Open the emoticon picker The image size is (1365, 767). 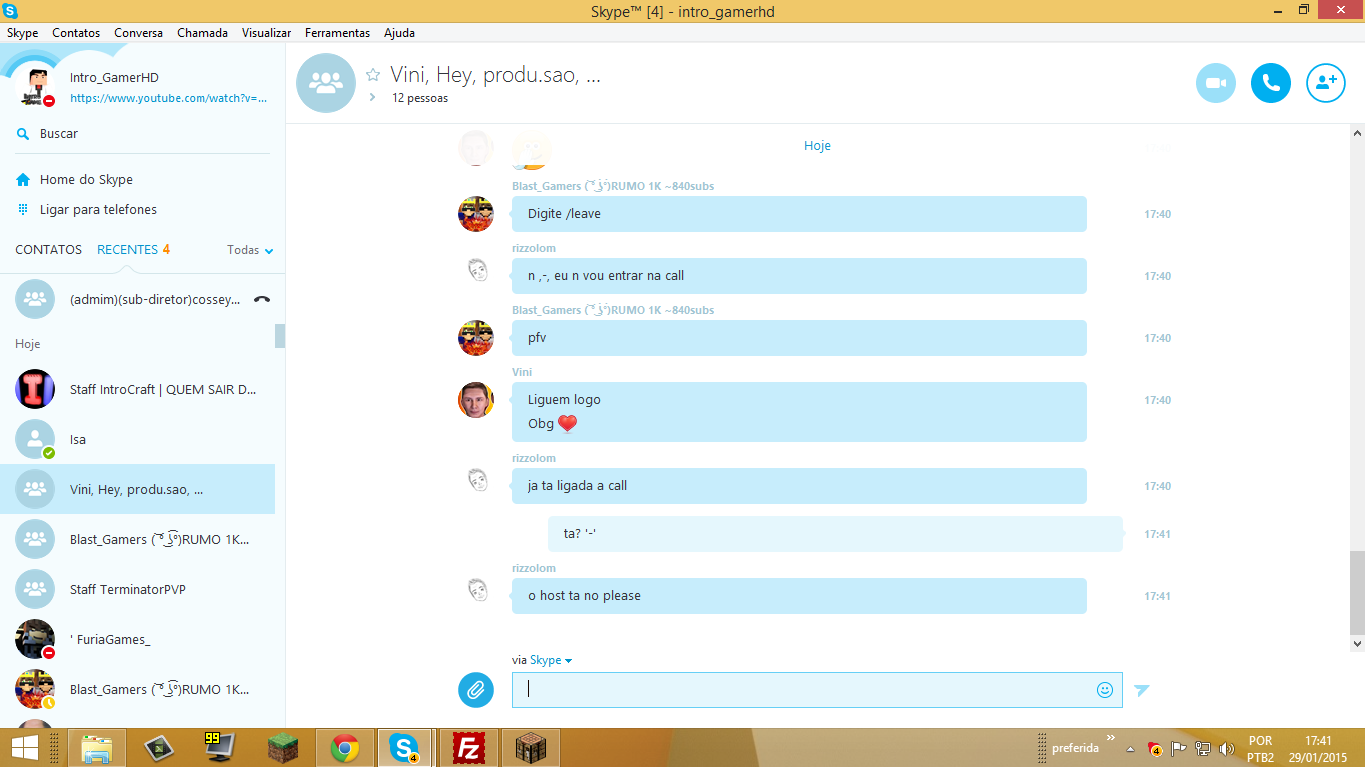click(1105, 690)
